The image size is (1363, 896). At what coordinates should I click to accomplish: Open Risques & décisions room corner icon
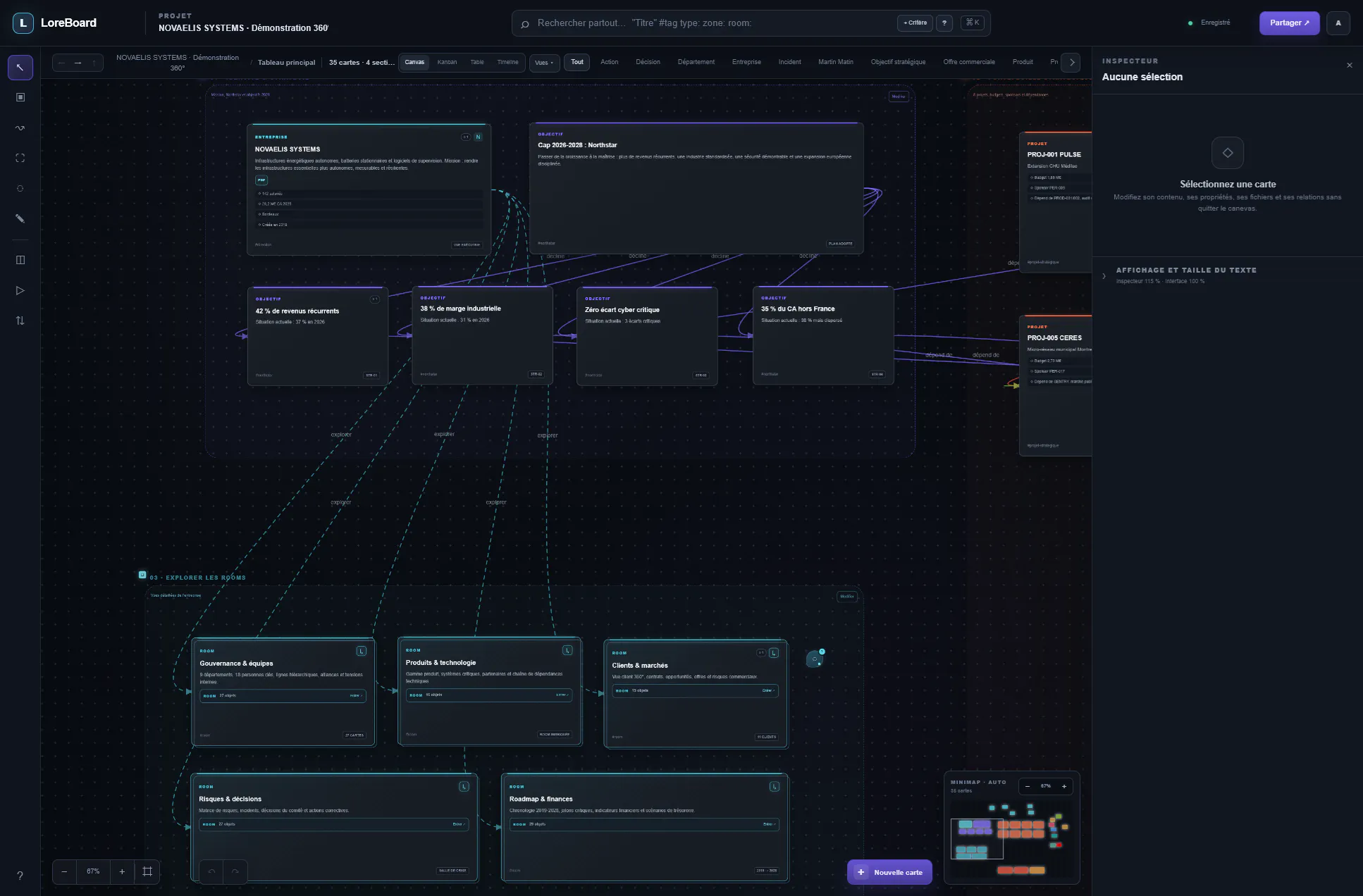click(464, 786)
